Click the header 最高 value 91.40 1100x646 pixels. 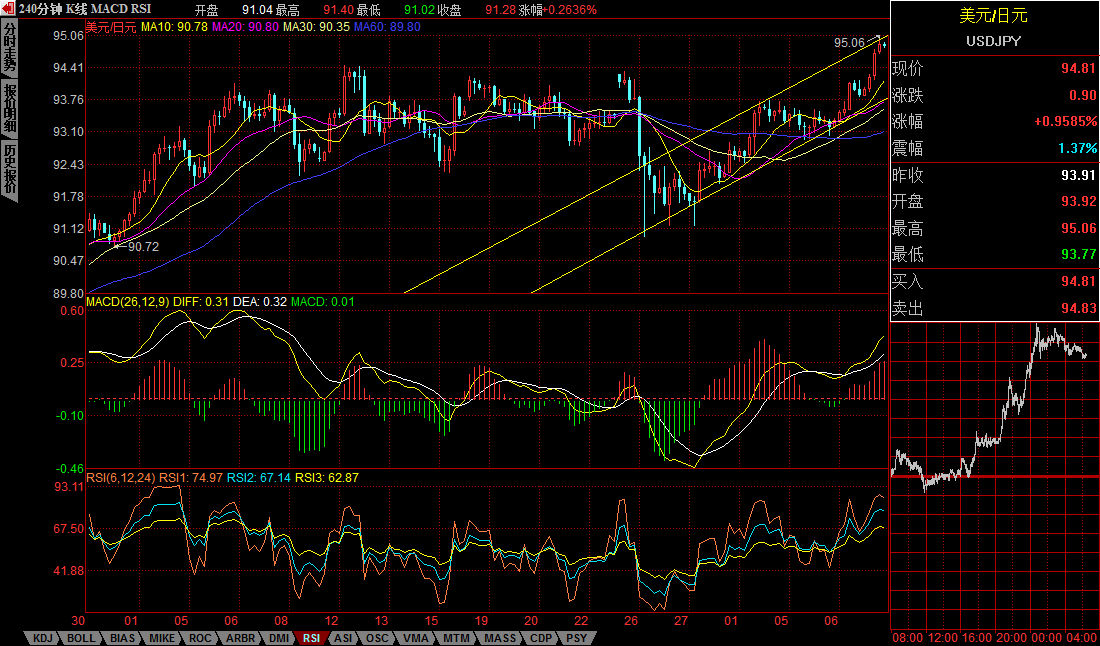(338, 10)
